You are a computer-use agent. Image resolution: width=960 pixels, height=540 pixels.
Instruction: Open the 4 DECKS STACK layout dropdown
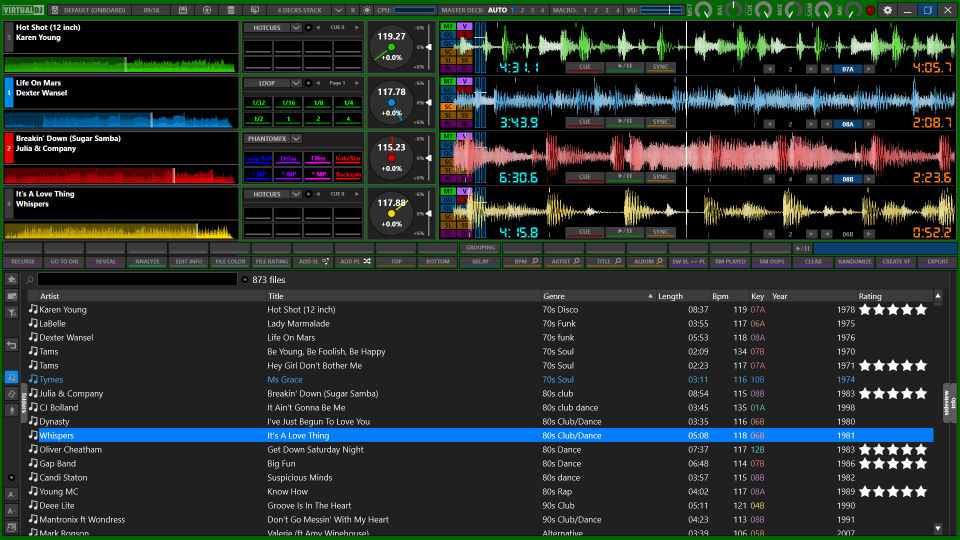pos(338,10)
